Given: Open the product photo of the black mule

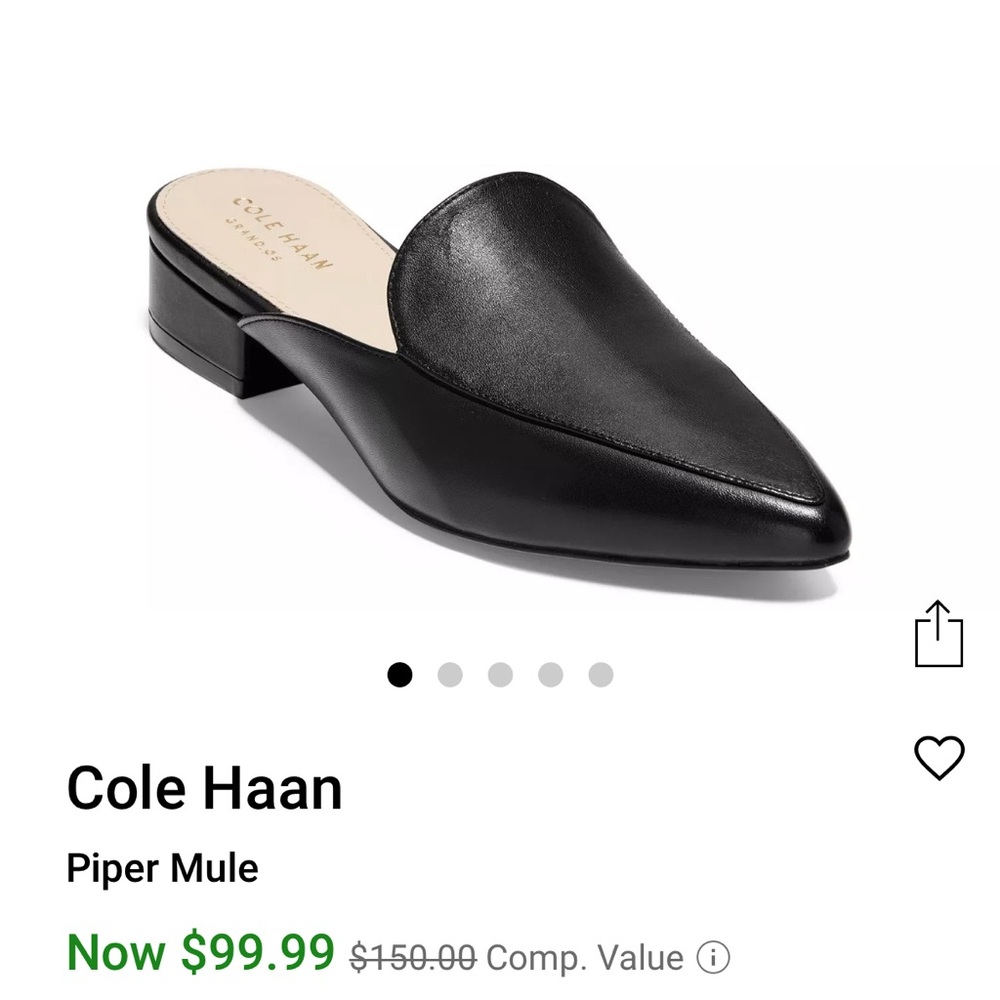Looking at the screenshot, I should [x=490, y=370].
